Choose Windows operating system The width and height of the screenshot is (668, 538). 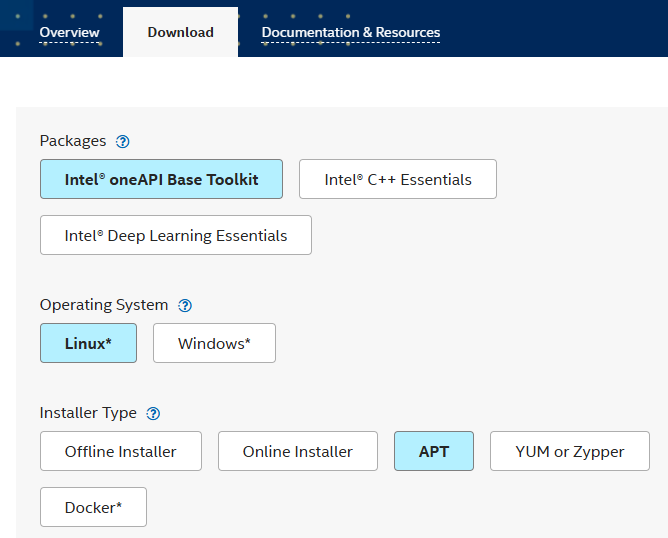[x=214, y=343]
